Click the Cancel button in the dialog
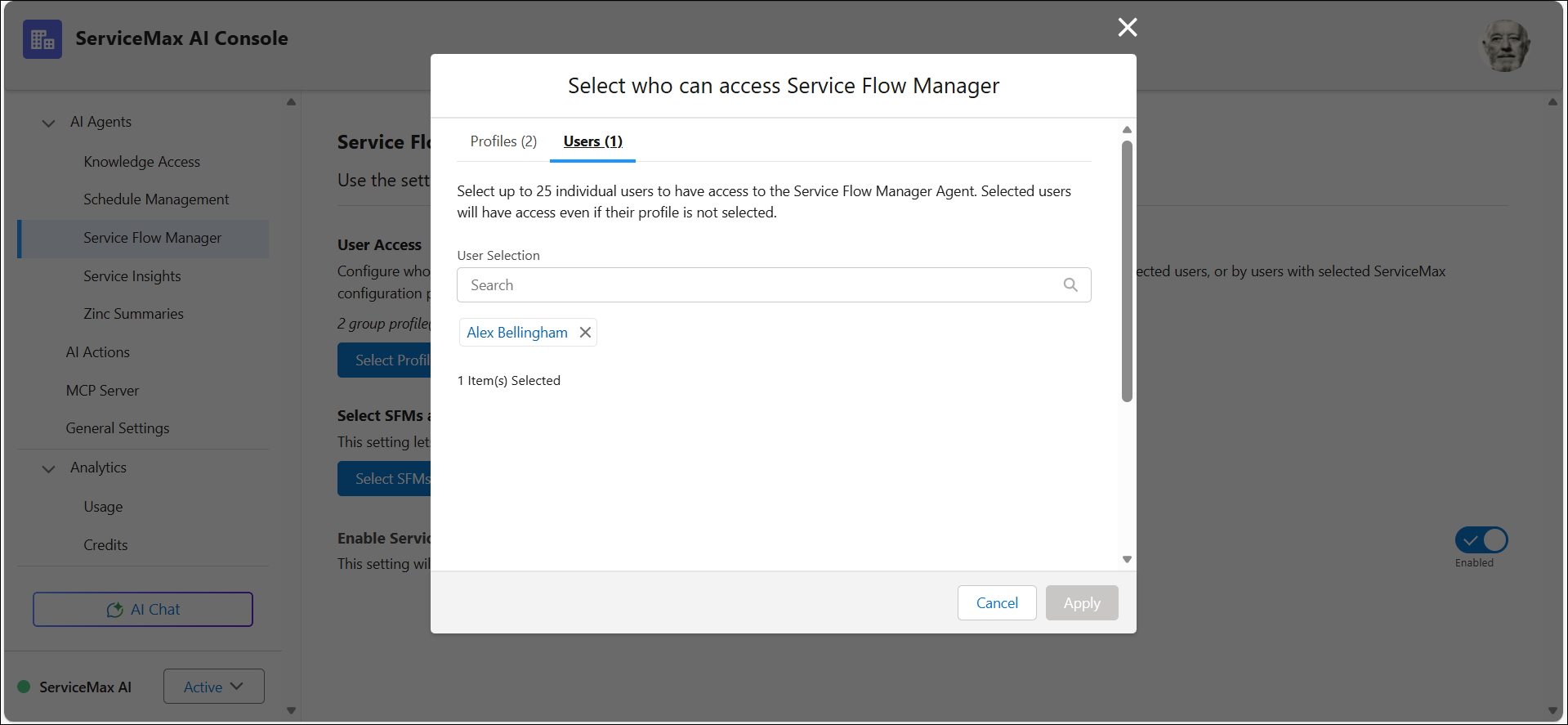The height and width of the screenshot is (725, 1568). (997, 603)
